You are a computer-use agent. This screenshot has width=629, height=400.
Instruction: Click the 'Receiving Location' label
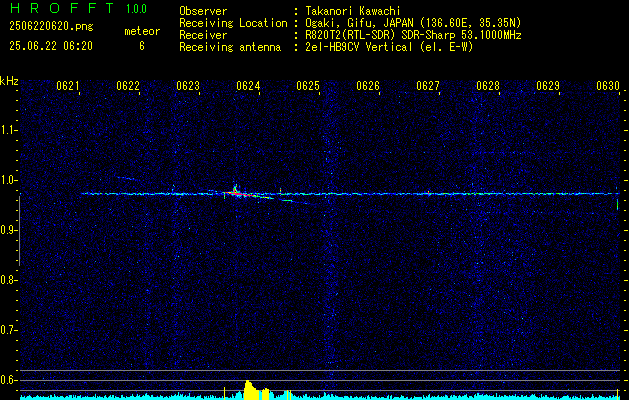[x=233, y=23]
